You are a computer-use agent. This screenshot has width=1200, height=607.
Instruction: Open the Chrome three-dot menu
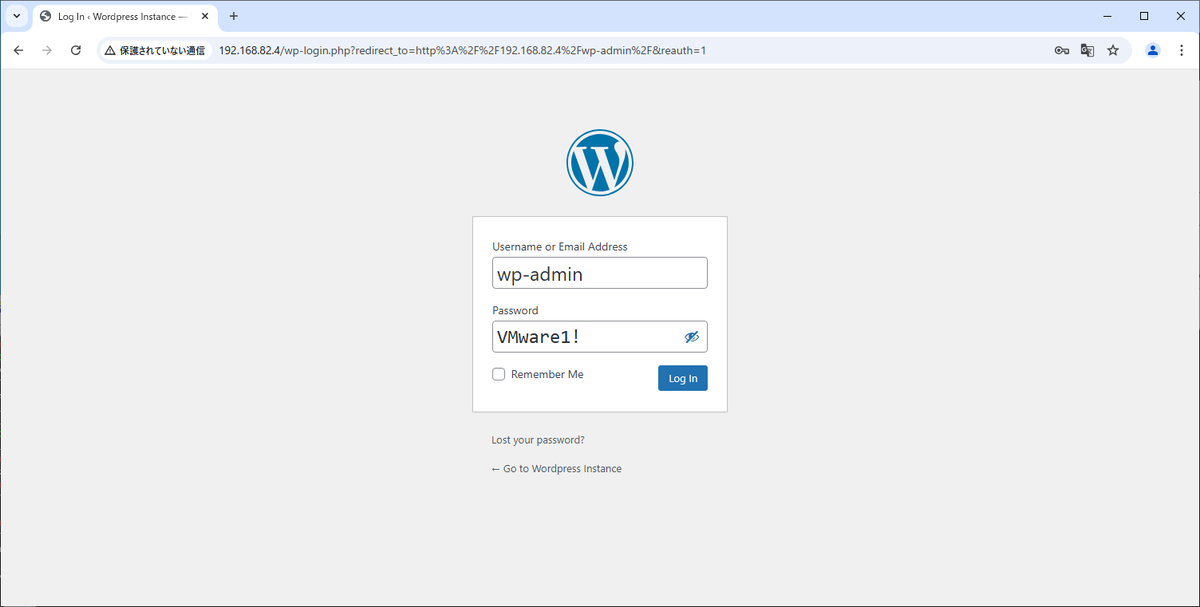click(x=1181, y=50)
